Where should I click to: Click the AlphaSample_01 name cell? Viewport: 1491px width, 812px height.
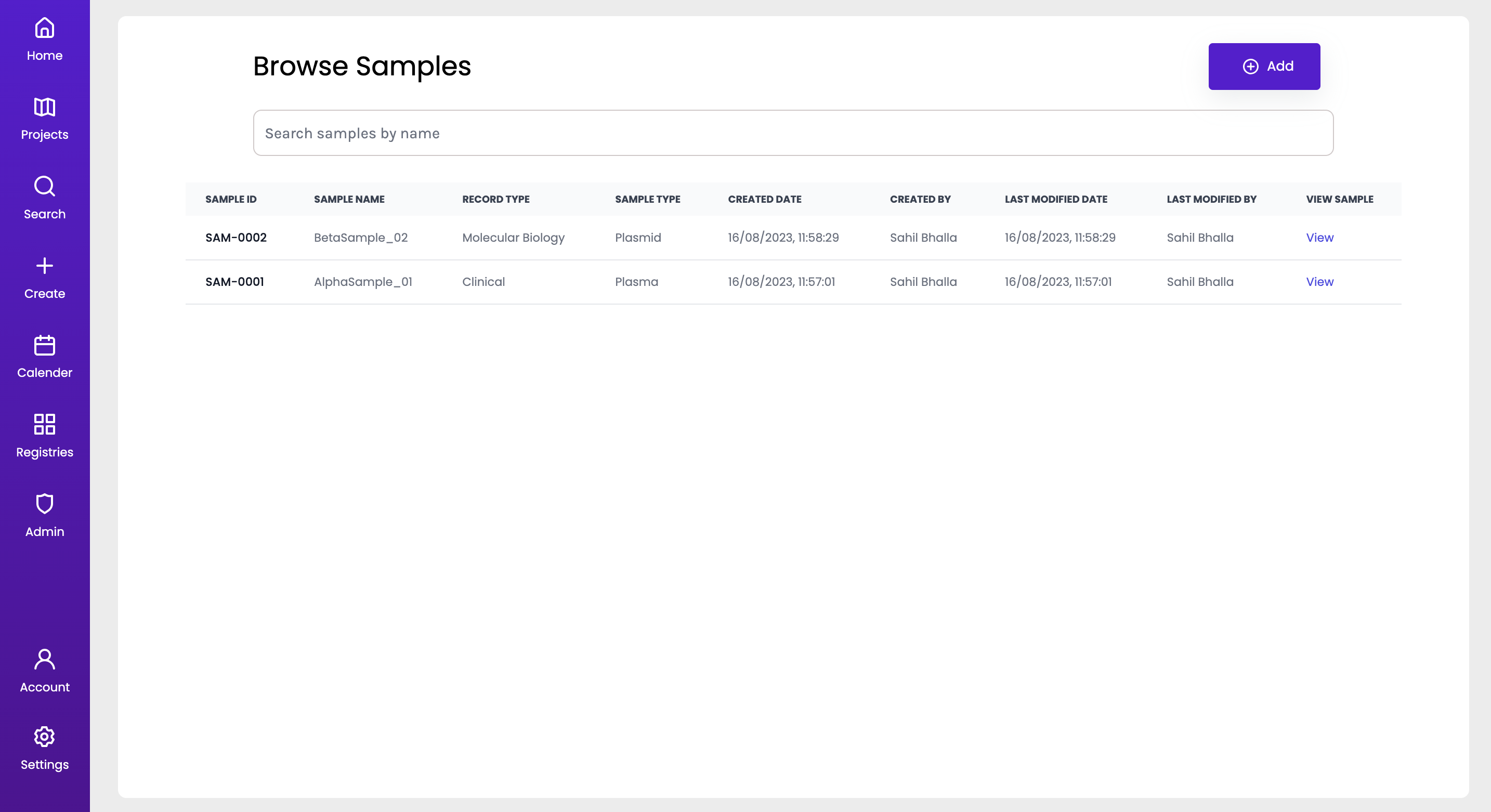[x=363, y=282]
